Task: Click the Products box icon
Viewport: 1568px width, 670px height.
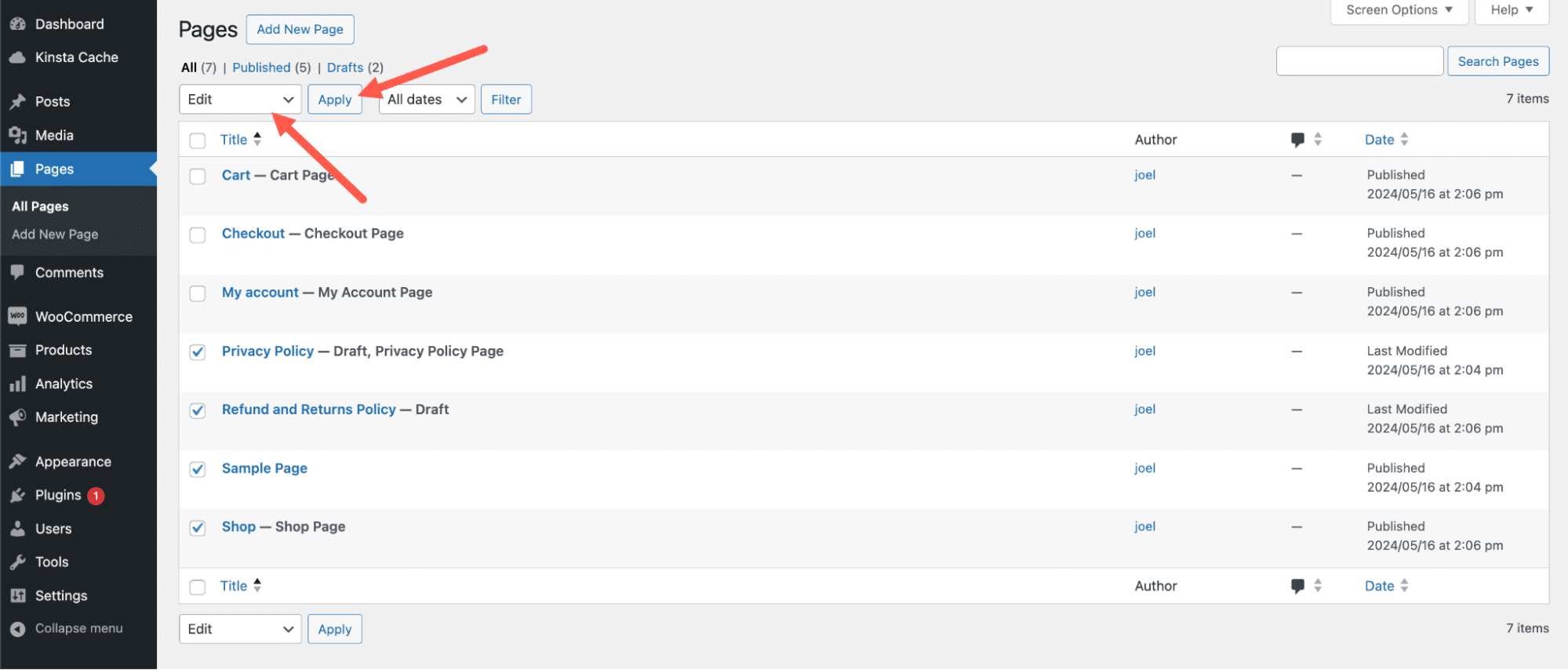Action: 17,350
